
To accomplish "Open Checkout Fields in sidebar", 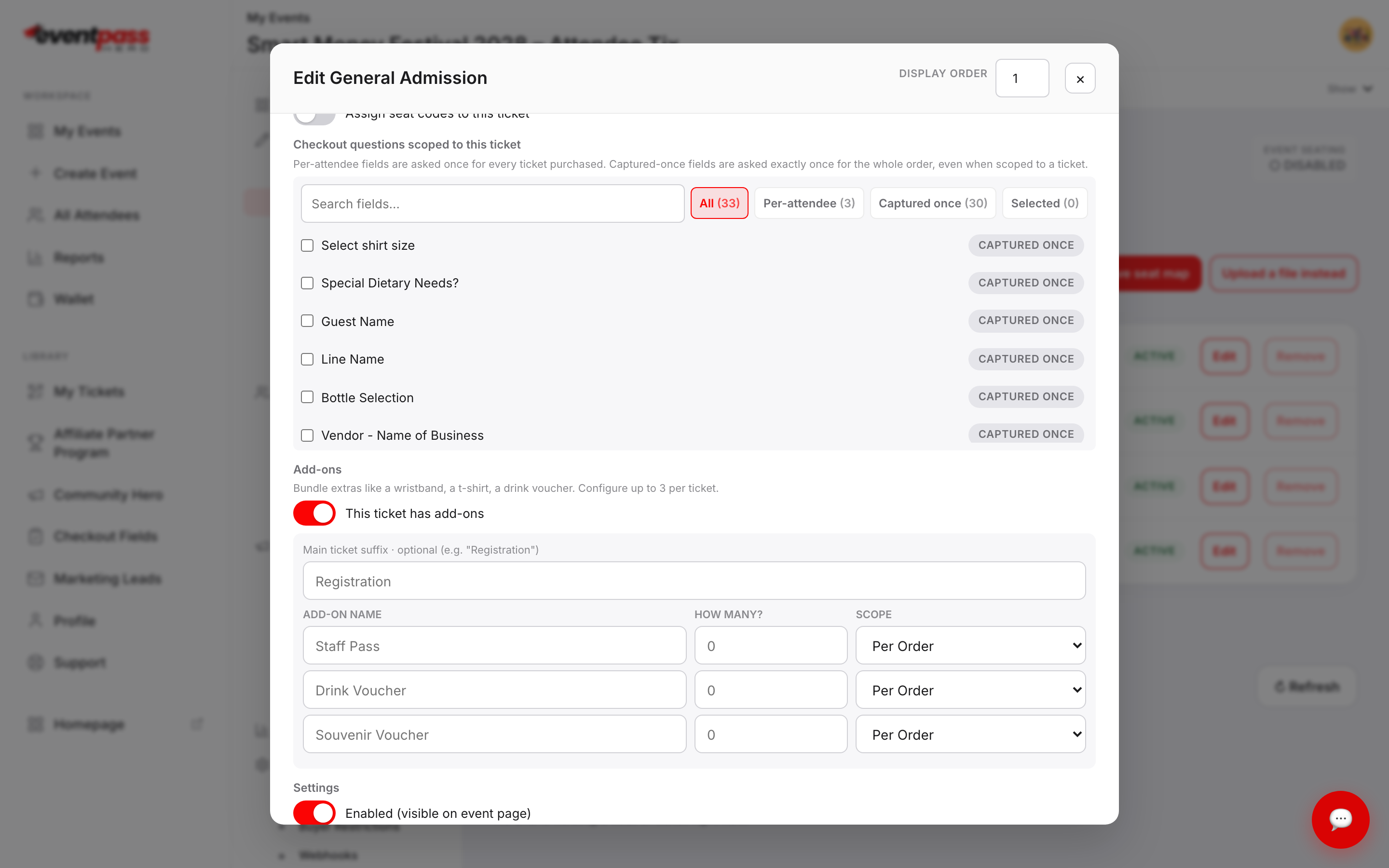I will [x=106, y=536].
